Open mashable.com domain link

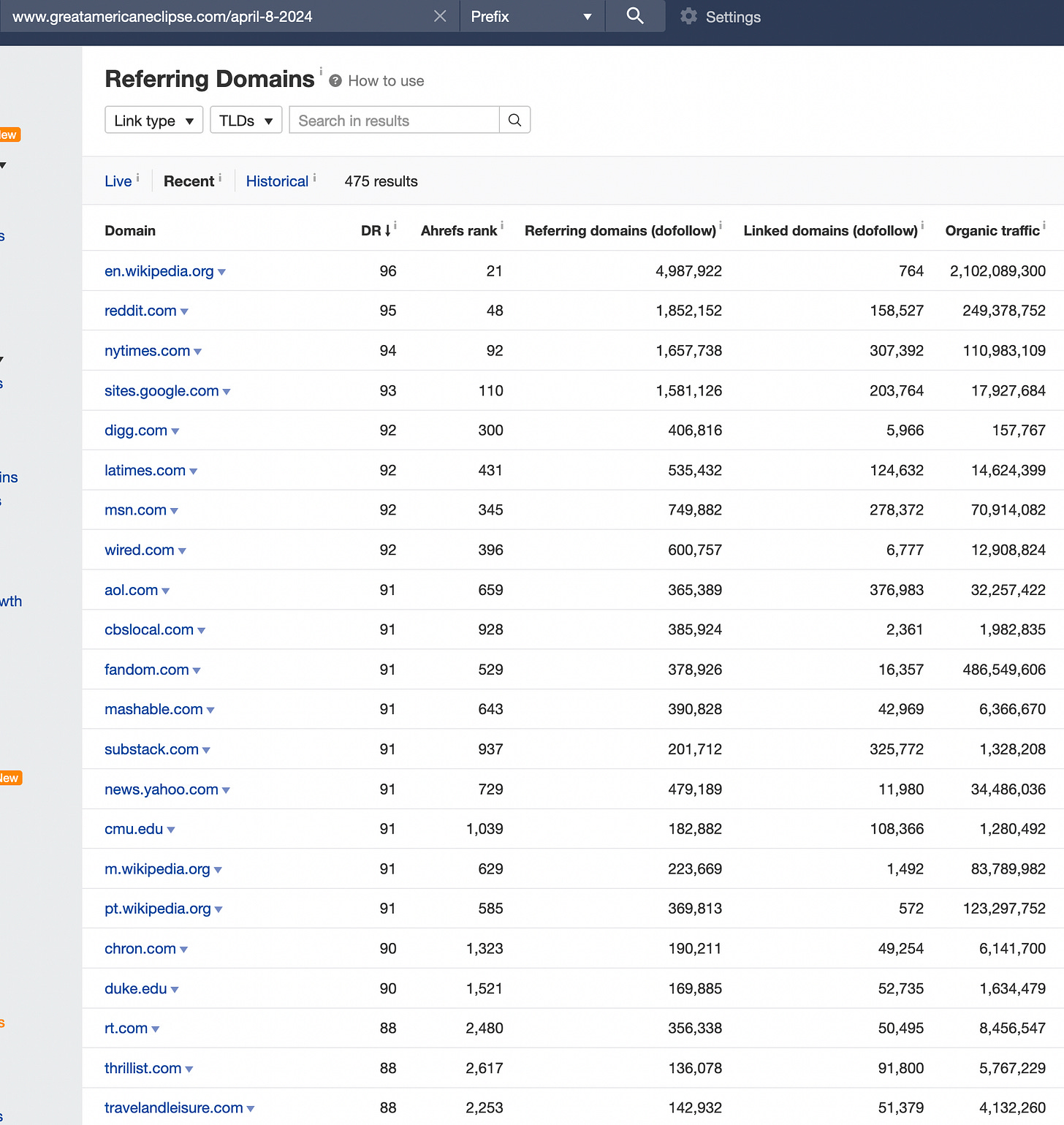153,709
